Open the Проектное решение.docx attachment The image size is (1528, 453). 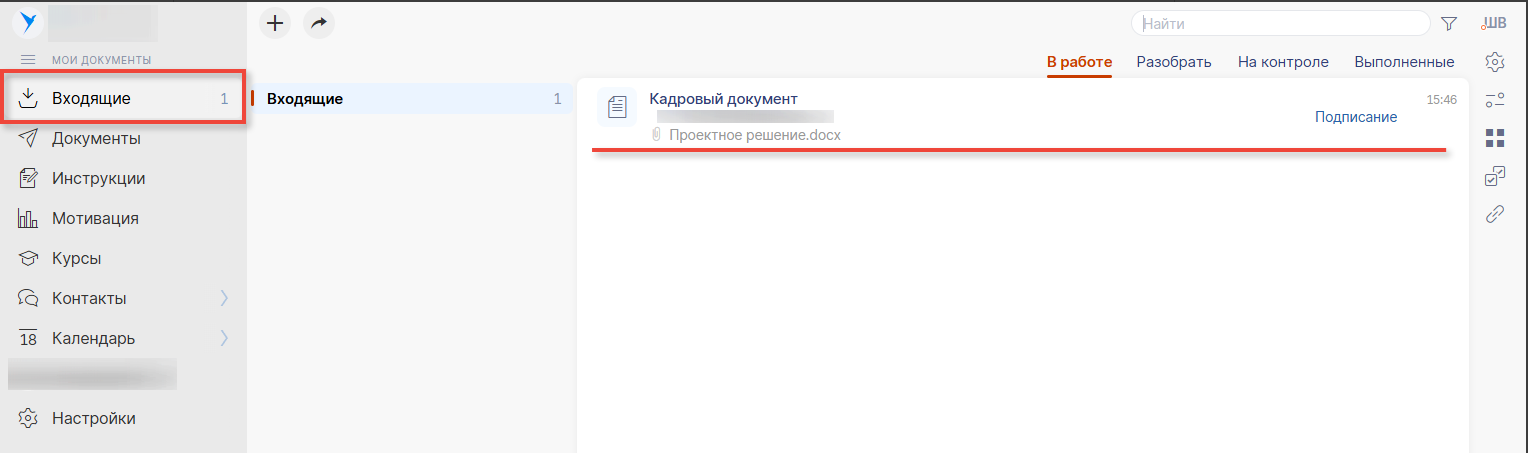754,135
